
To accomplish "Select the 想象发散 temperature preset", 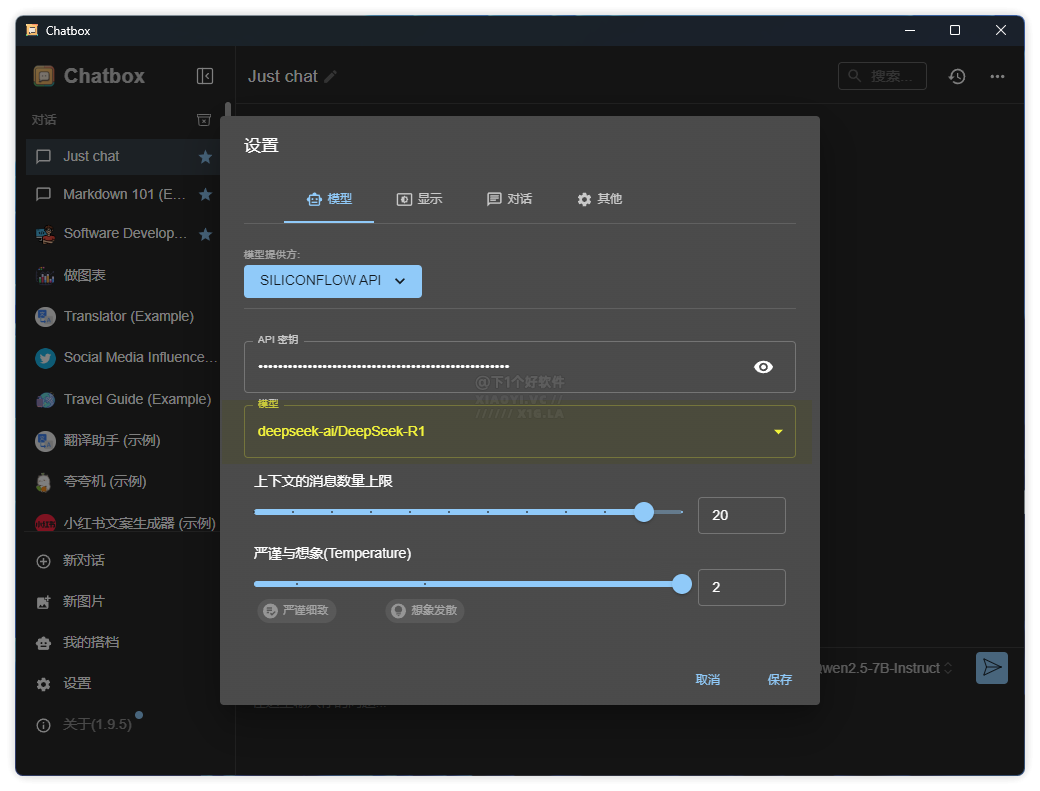I will (425, 610).
